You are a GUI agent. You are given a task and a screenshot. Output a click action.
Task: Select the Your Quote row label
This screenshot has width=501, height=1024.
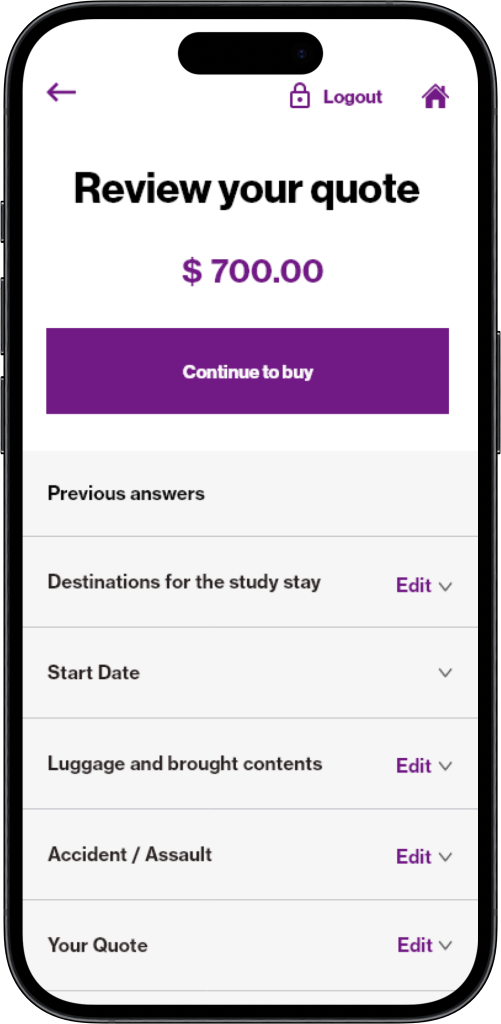tap(97, 945)
